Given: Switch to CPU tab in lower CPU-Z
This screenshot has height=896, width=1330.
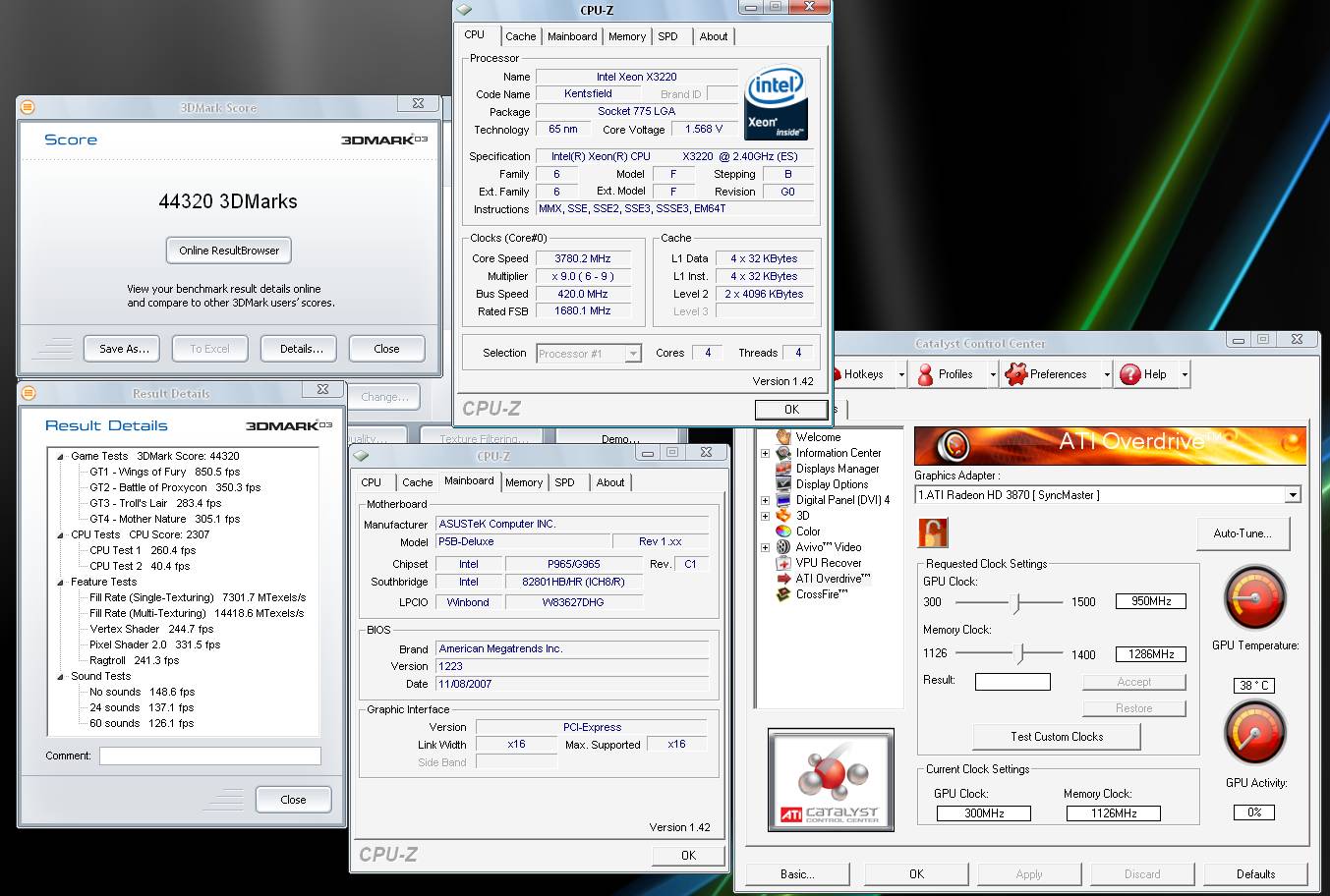Looking at the screenshot, I should [x=372, y=482].
